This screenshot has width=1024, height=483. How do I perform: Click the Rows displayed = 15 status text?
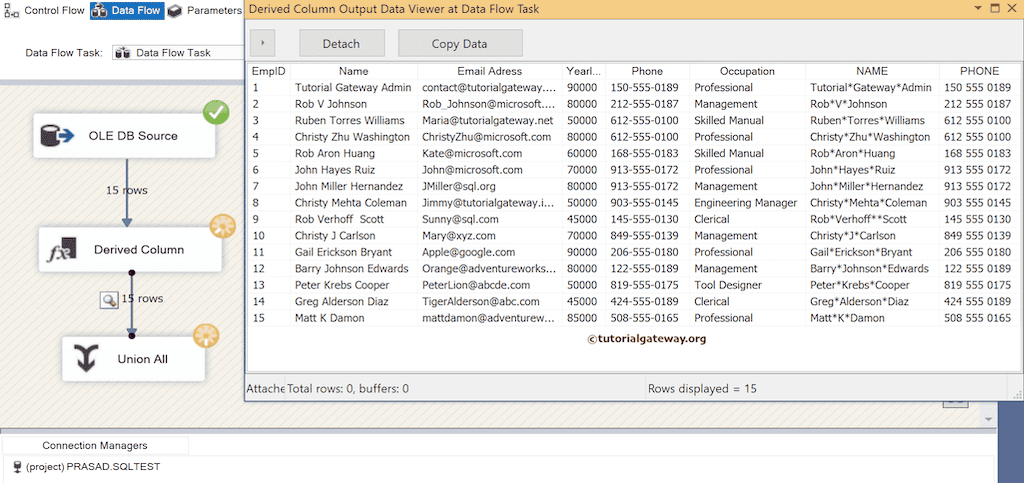tap(702, 389)
